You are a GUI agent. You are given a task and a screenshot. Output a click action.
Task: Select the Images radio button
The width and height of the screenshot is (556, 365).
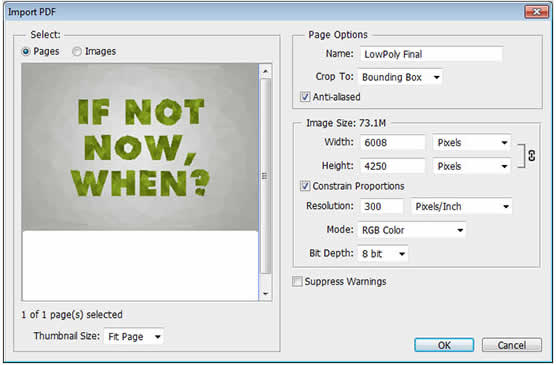[x=77, y=52]
